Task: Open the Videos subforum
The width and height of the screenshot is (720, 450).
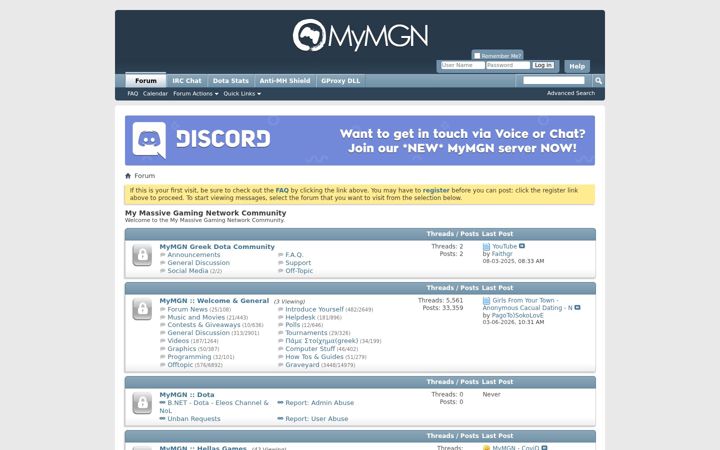Action: [178, 341]
